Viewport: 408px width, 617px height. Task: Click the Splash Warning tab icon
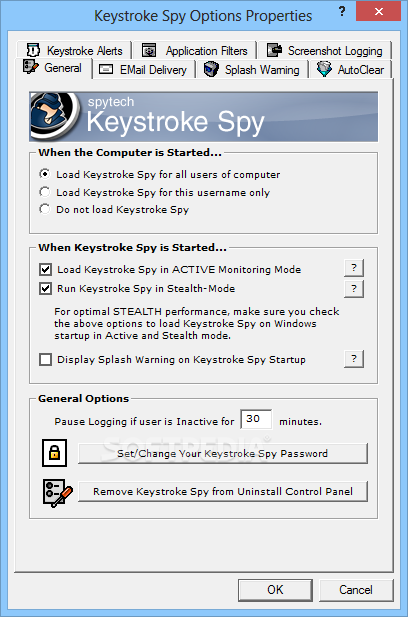[211, 69]
